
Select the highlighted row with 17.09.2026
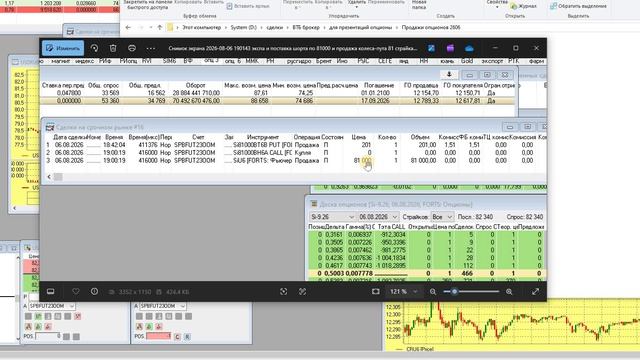tap(278, 101)
